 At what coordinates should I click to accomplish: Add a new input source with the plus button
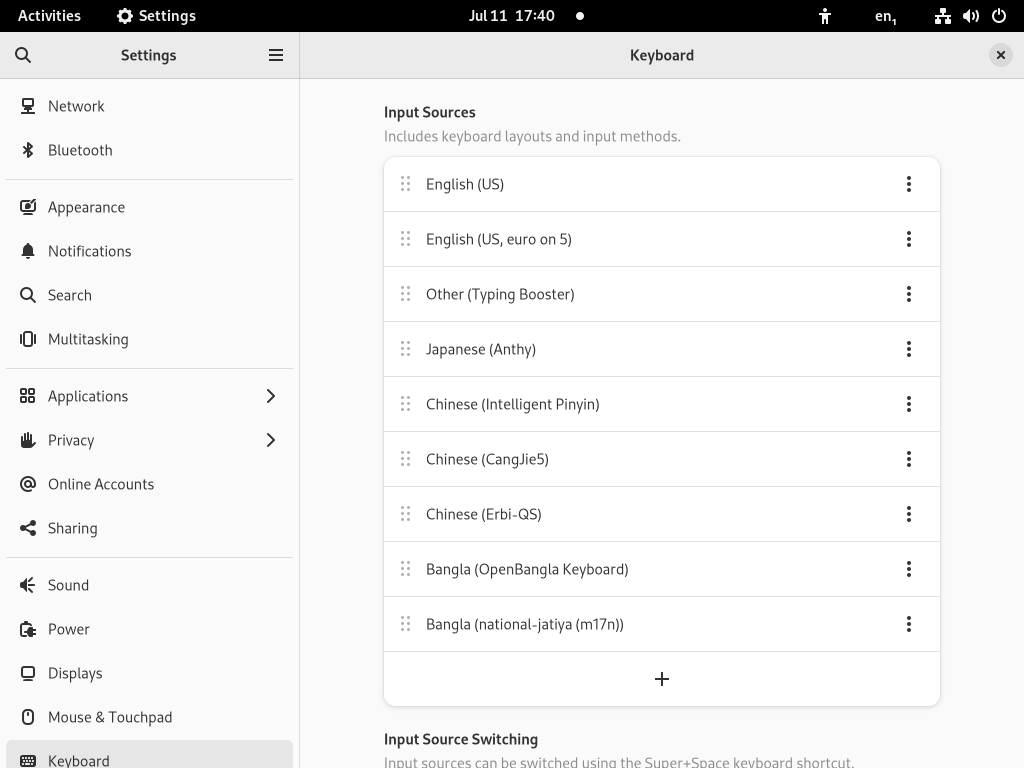[661, 679]
